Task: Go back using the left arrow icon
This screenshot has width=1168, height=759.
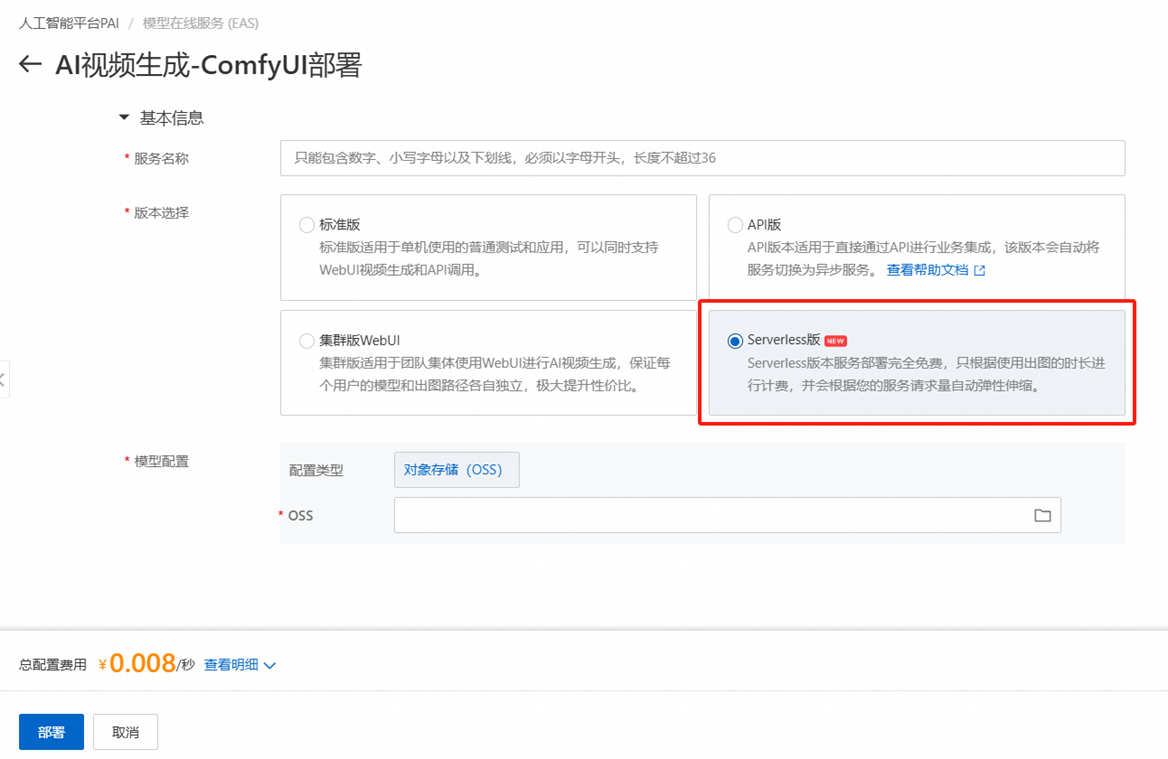Action: 30,64
